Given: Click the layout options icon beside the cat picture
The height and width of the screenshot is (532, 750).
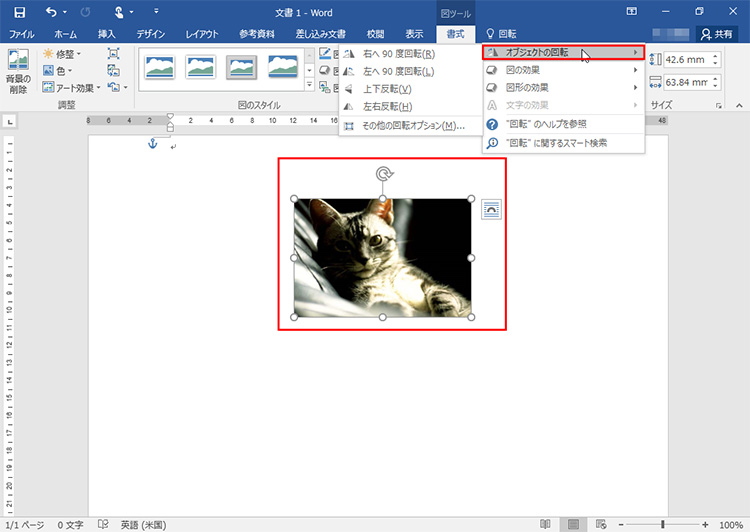Looking at the screenshot, I should click(x=491, y=208).
